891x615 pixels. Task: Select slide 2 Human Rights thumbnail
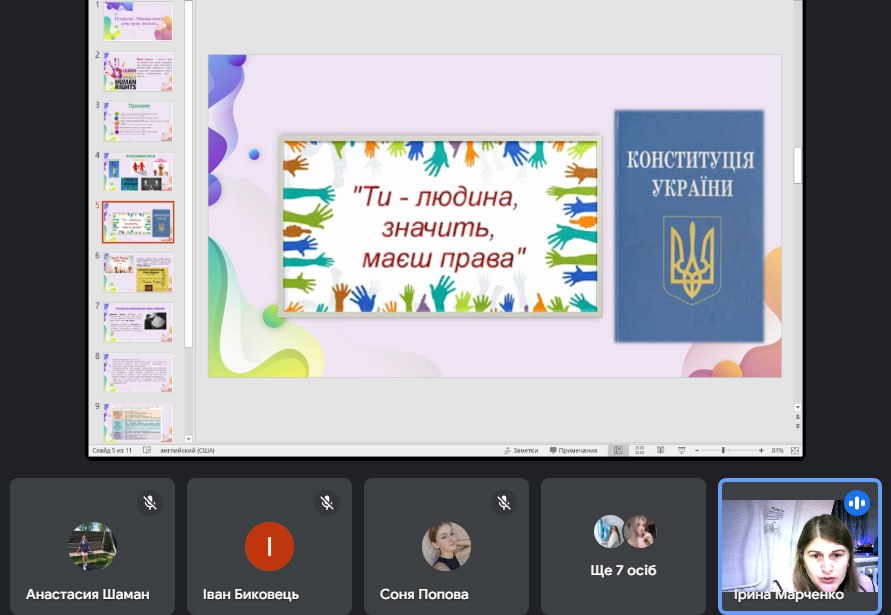click(x=138, y=72)
